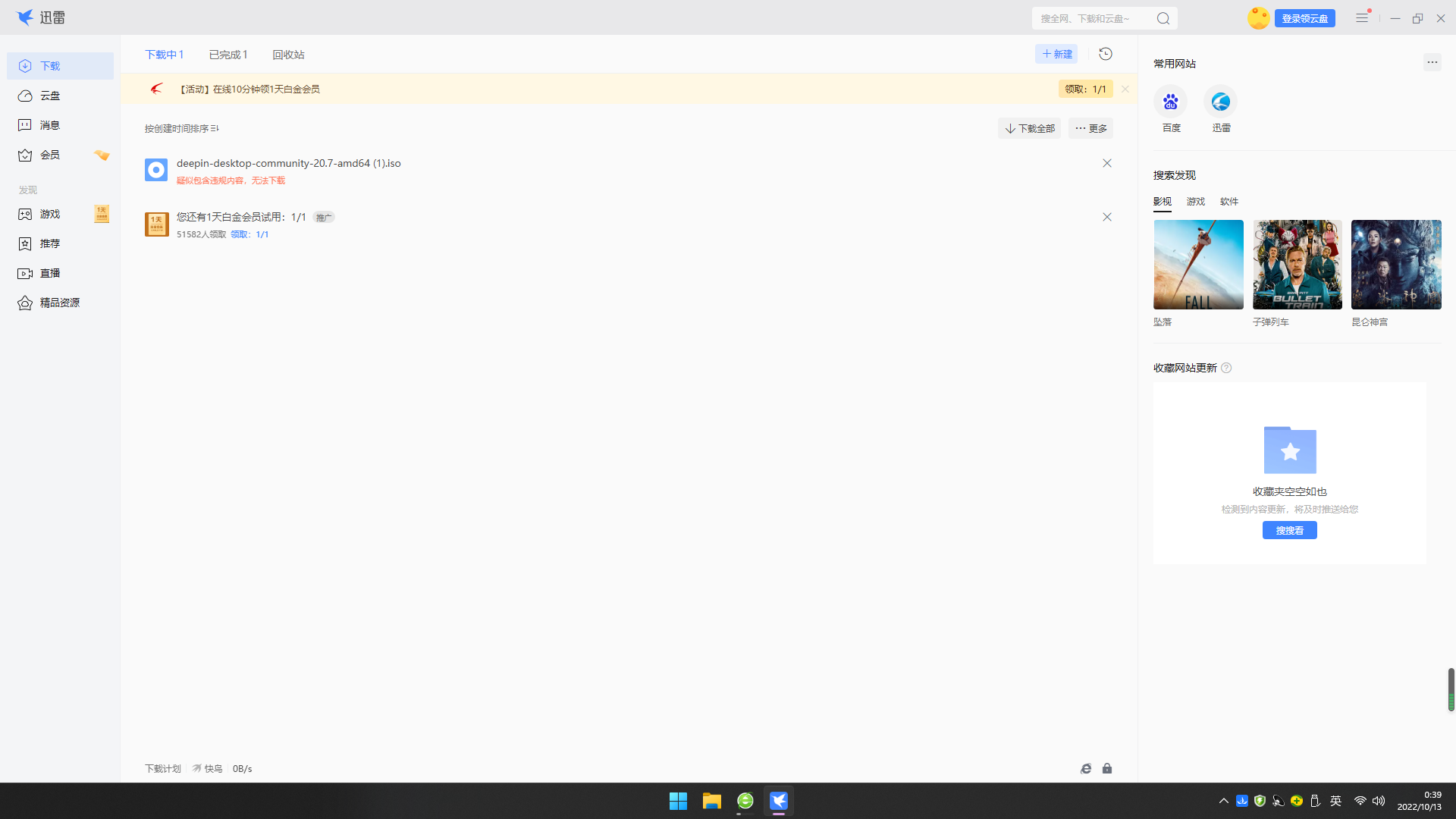This screenshot has height=819, width=1456.
Task: Expand the 更多 more options menu
Action: click(x=1090, y=128)
